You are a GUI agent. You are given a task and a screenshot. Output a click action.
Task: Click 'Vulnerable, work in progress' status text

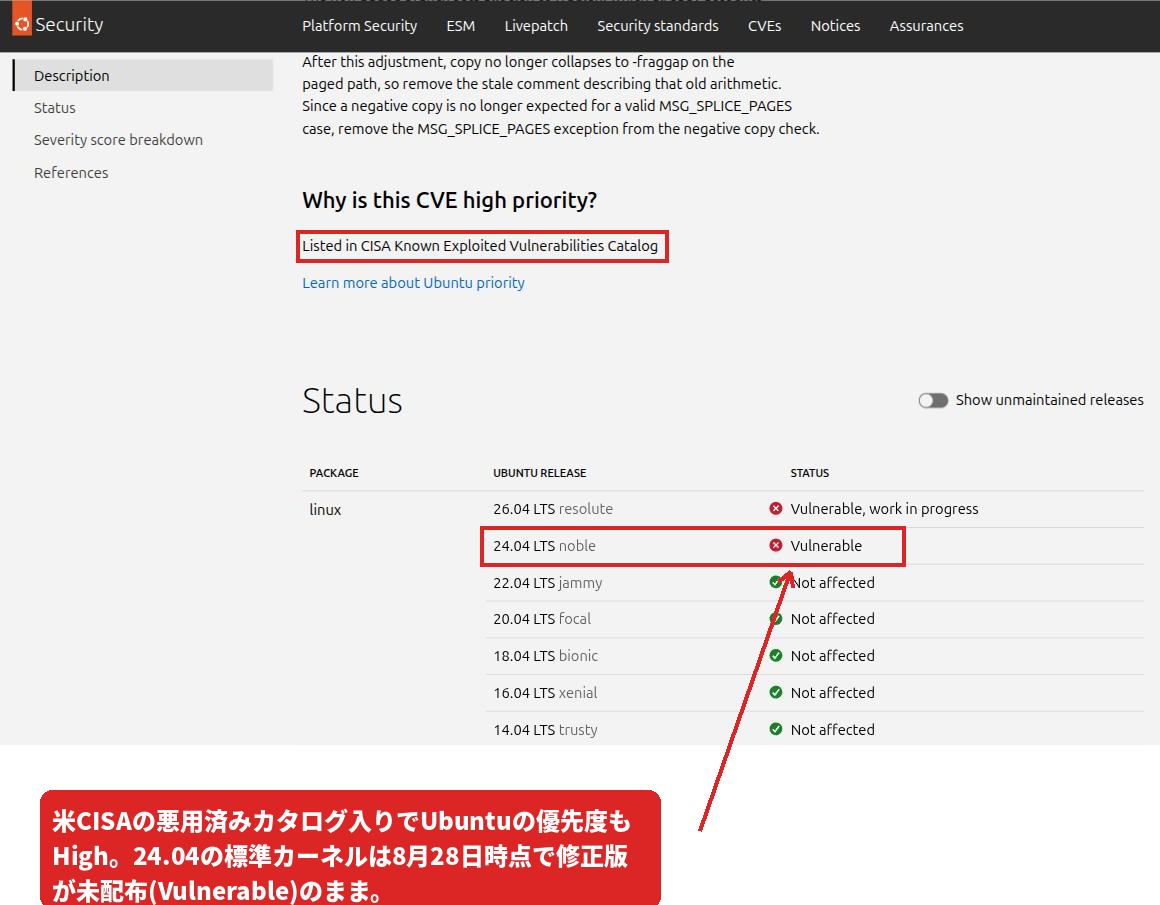(884, 509)
